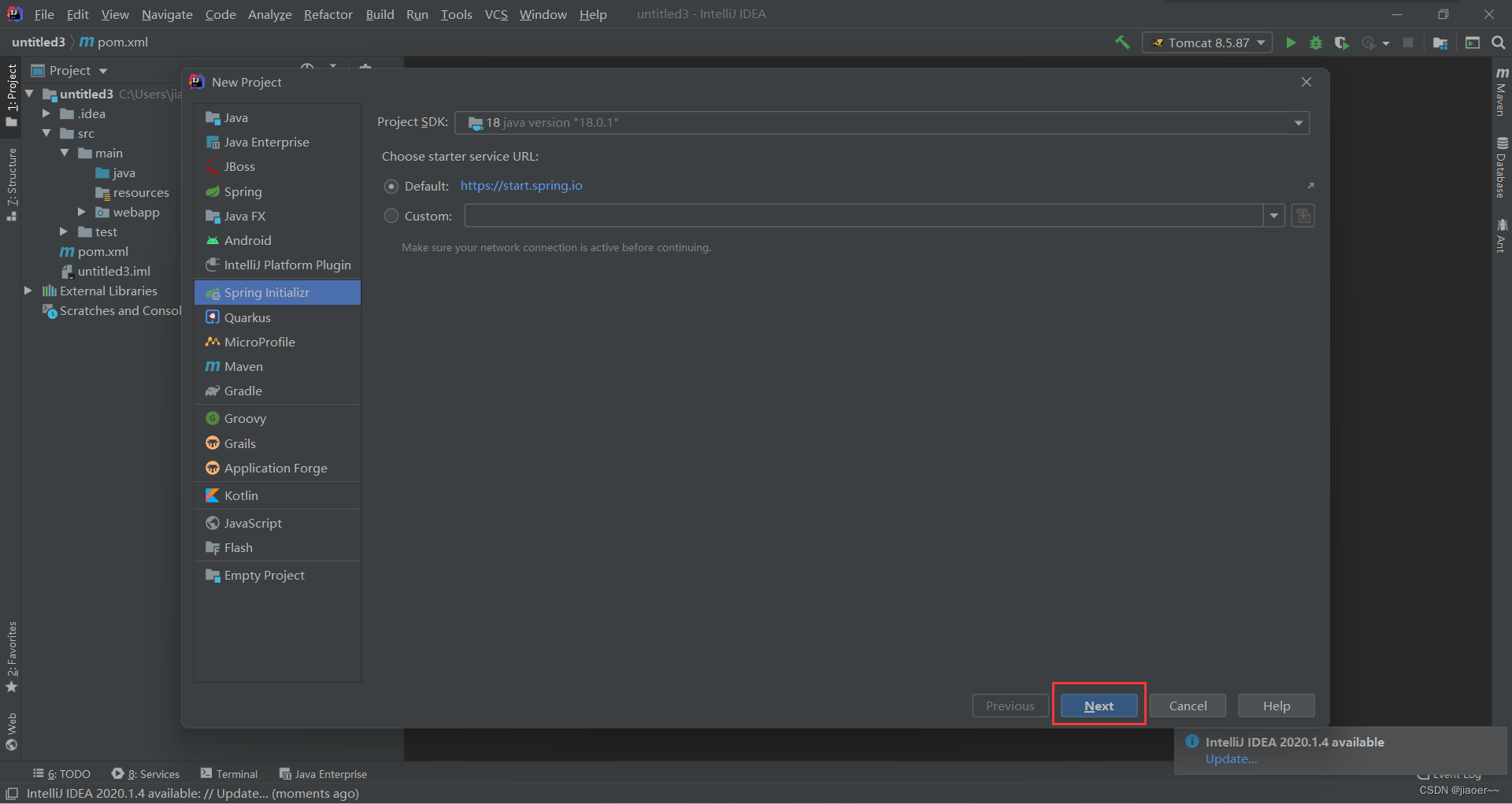Run Tomcat with the green play icon

tap(1291, 43)
